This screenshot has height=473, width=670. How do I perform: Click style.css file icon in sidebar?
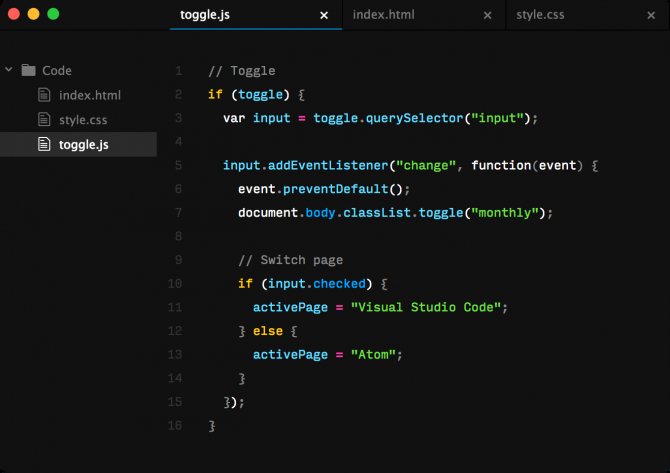pos(44,119)
